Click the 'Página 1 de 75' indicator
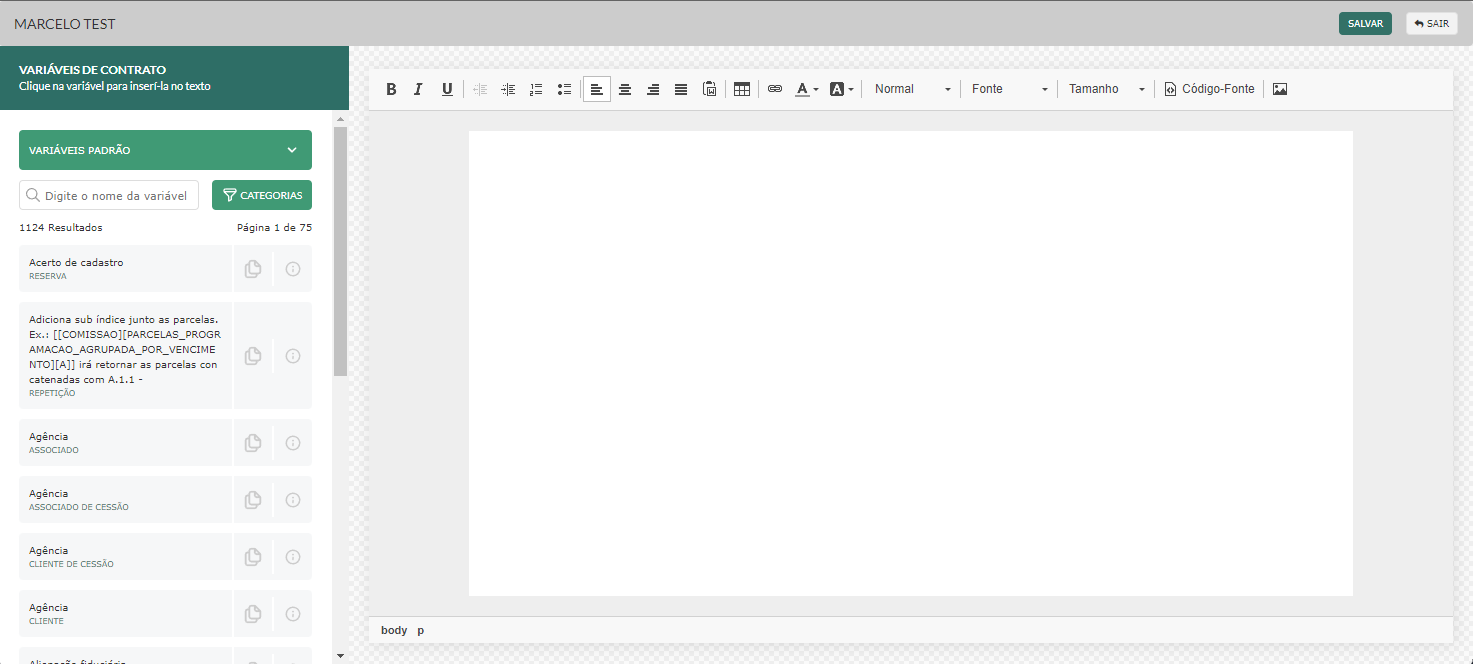 coord(274,228)
